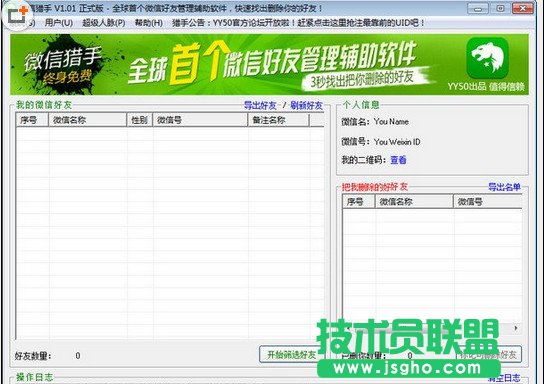Open the 用户(U) menu
The image size is (544, 384).
(x=59, y=23)
